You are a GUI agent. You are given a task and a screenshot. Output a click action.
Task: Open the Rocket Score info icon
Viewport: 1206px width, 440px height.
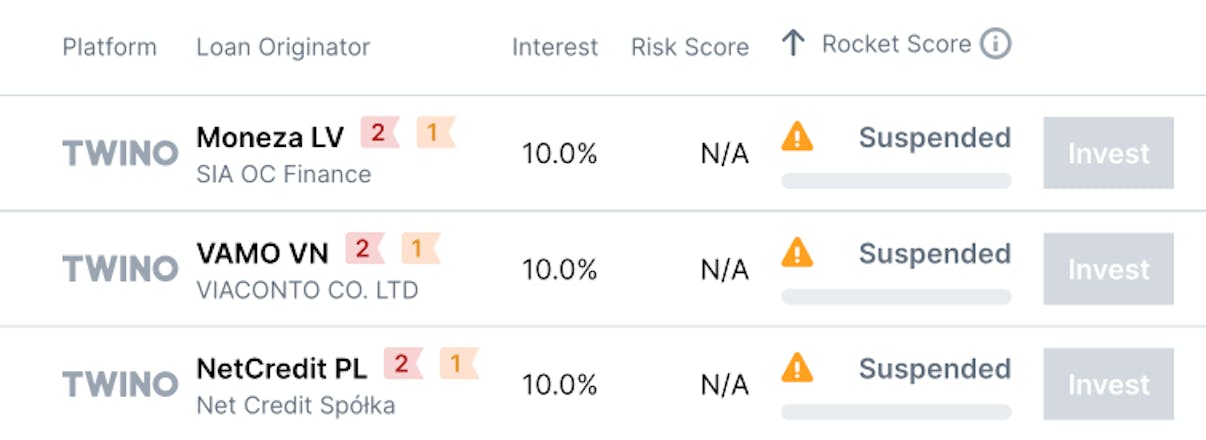coord(995,44)
